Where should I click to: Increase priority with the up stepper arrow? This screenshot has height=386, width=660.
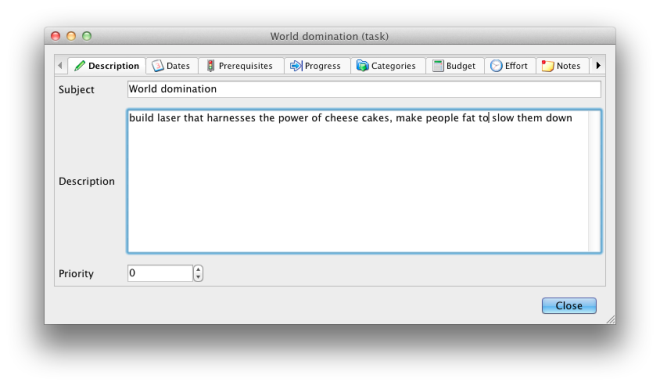198,269
